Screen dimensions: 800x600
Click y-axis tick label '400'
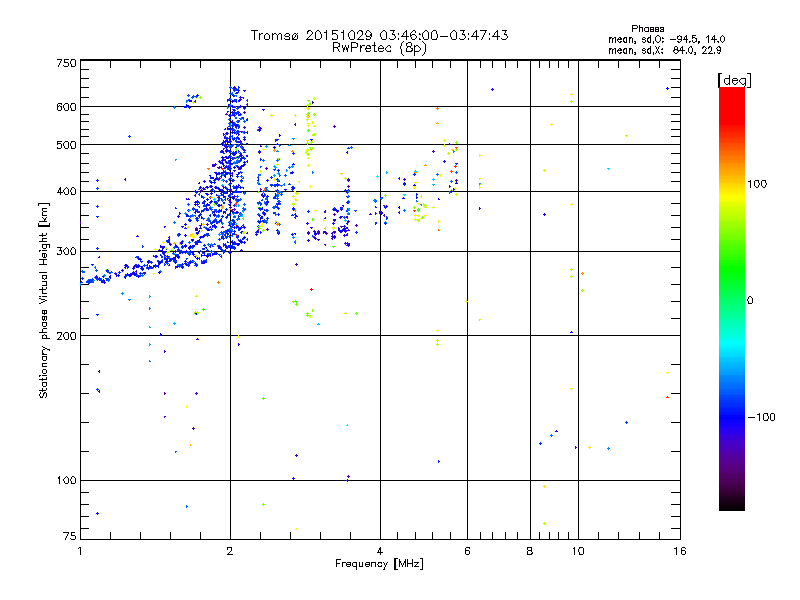click(66, 191)
